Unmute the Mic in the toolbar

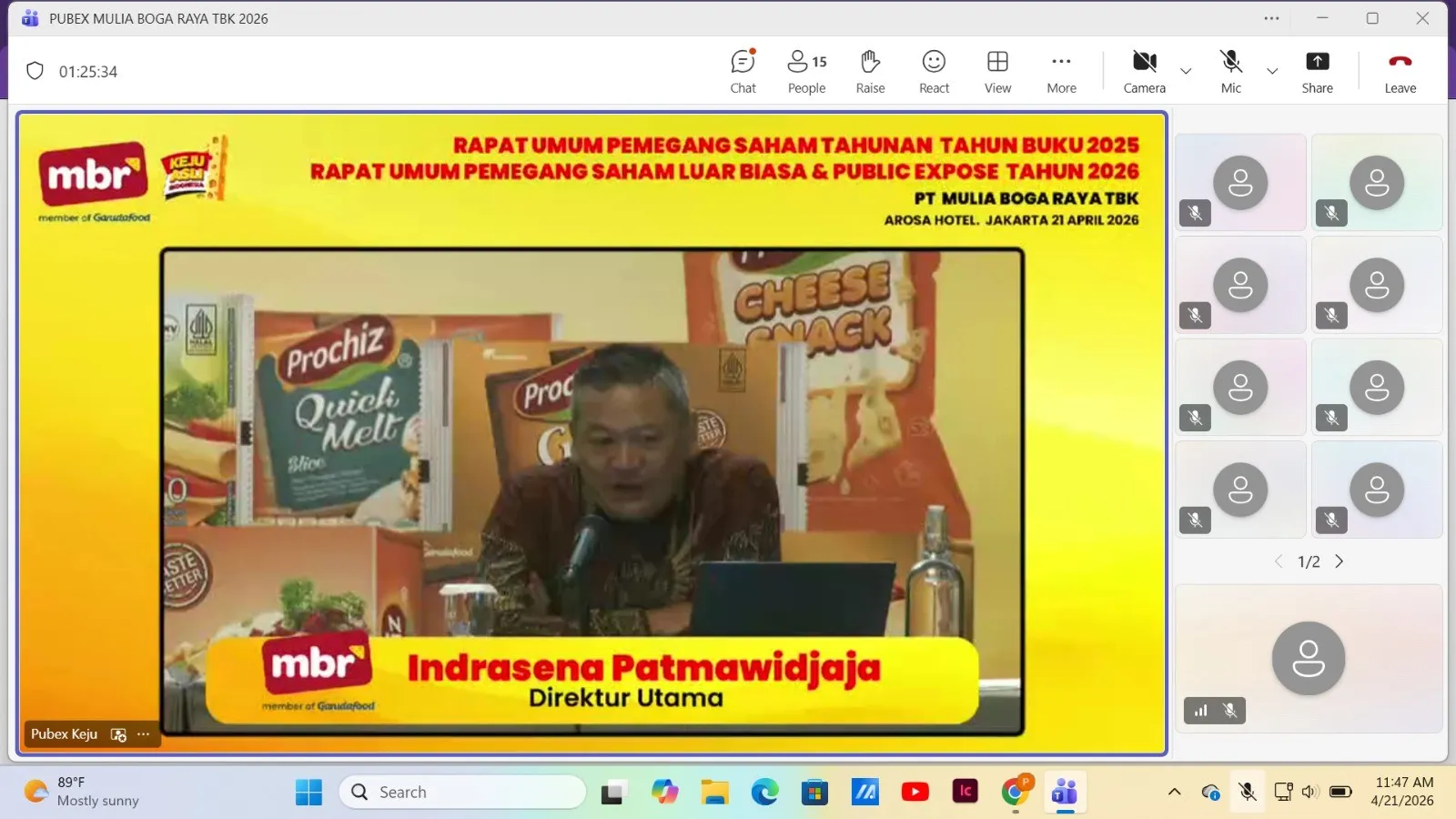(1230, 71)
